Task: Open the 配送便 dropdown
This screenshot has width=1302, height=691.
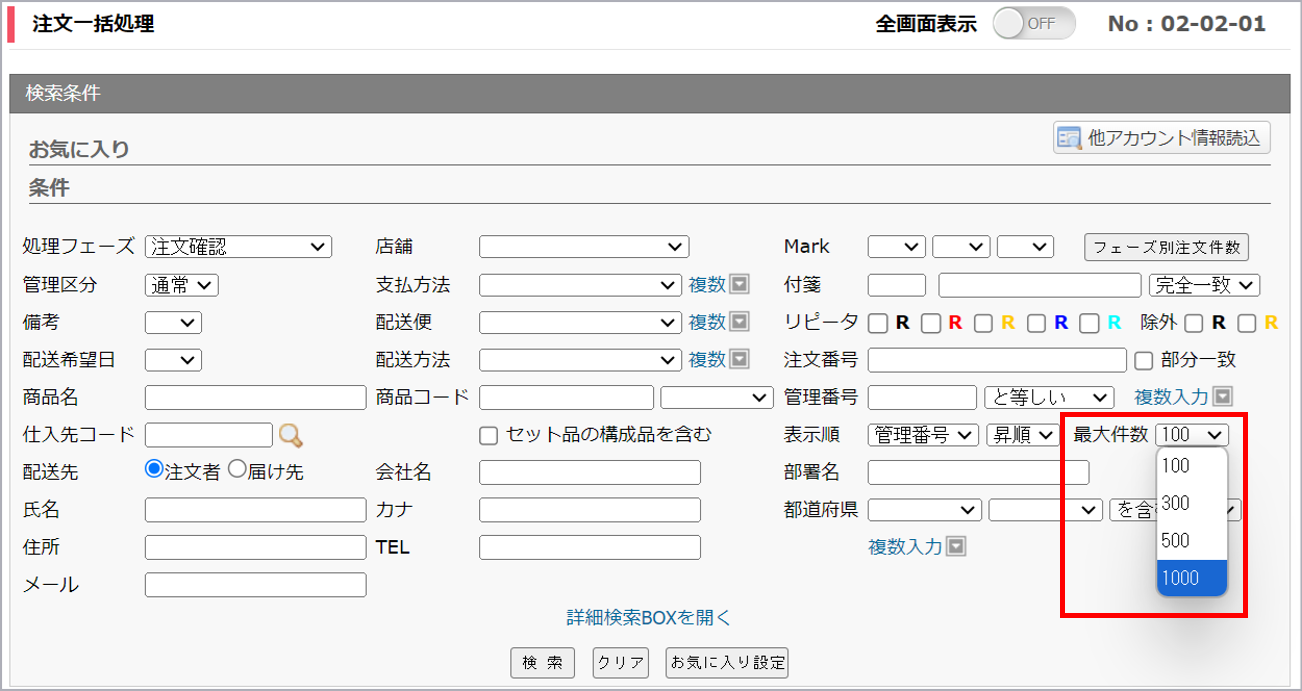Action: 580,322
